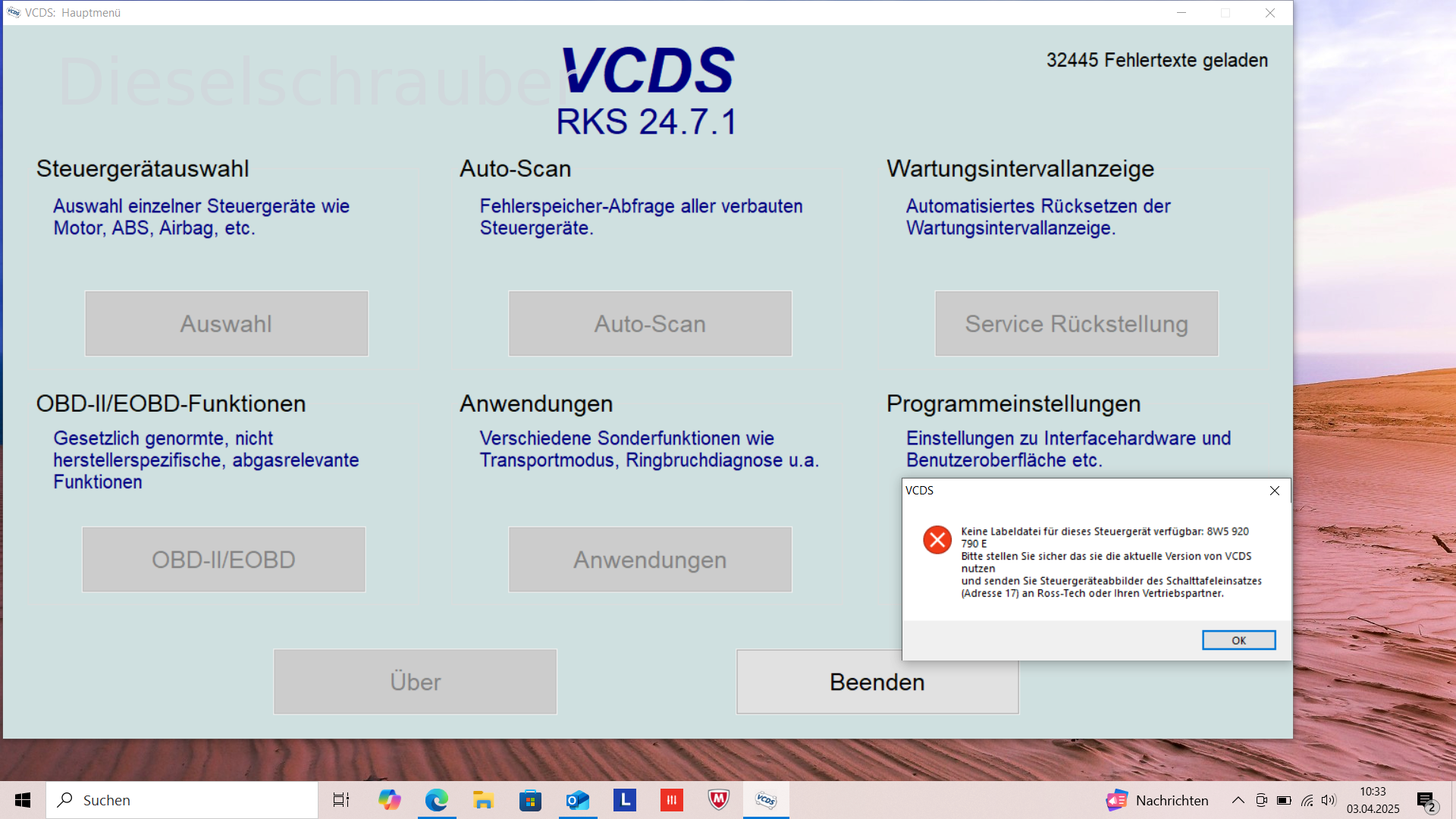1456x819 pixels.
Task: Click the Über button
Action: pos(415,682)
